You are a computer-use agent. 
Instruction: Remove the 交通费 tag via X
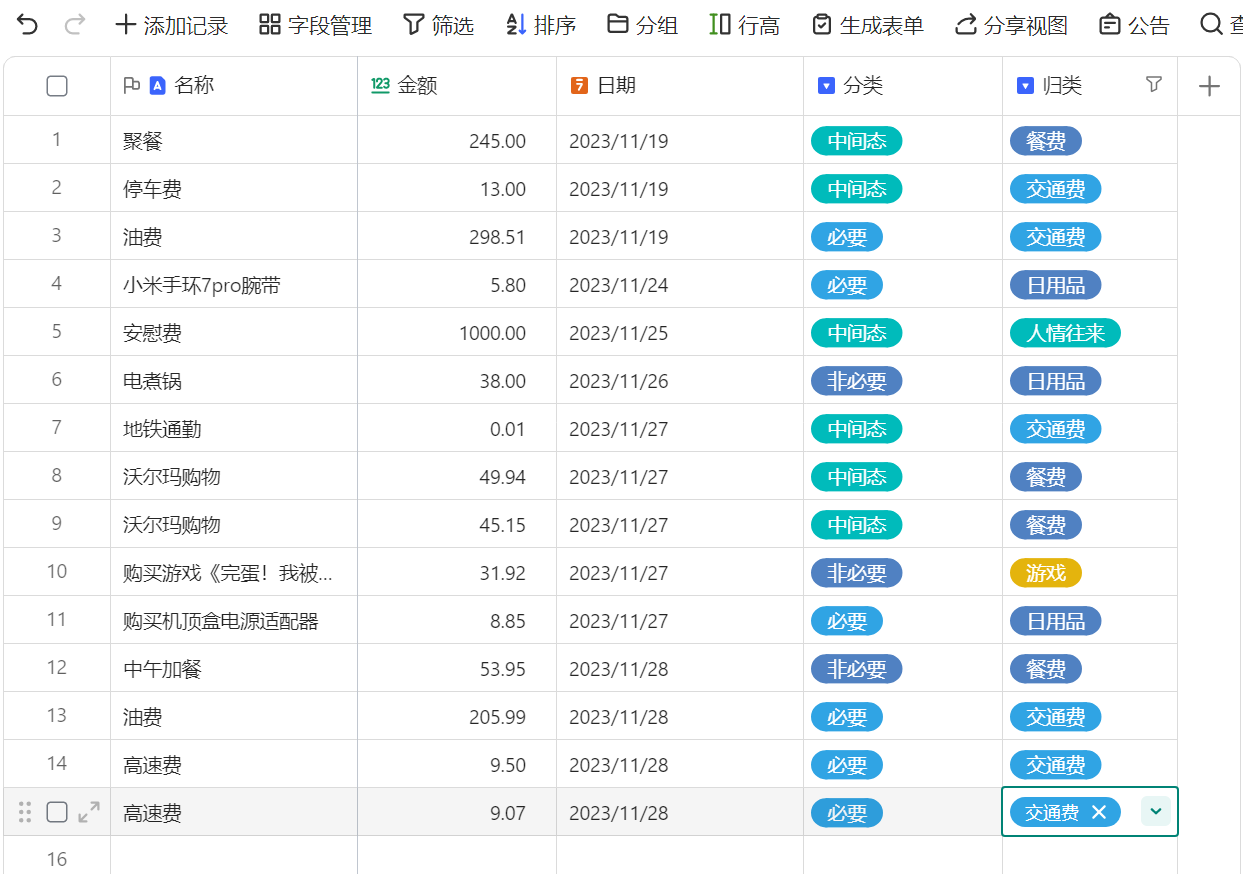click(1099, 812)
